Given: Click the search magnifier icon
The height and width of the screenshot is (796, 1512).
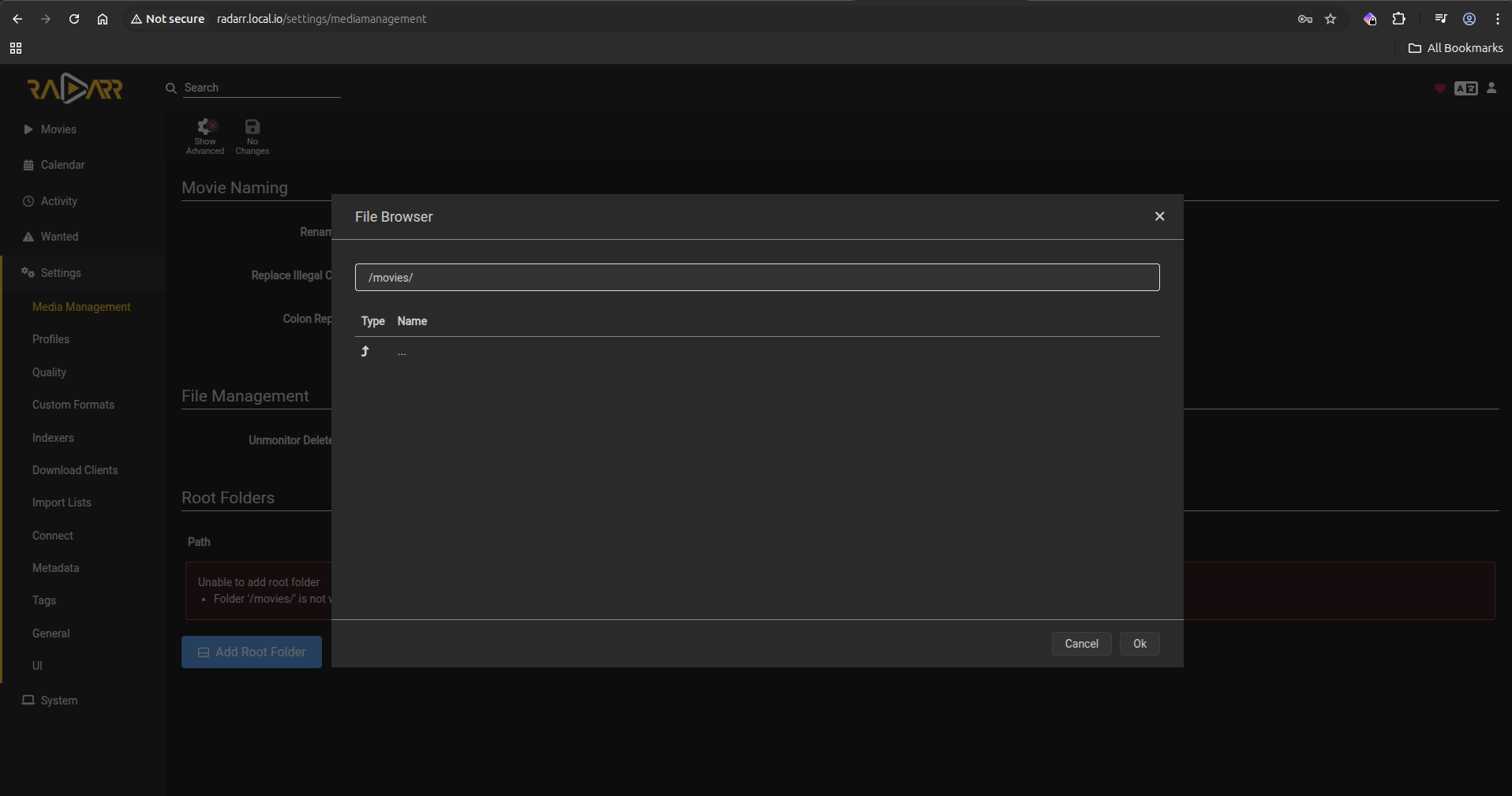Looking at the screenshot, I should point(170,88).
